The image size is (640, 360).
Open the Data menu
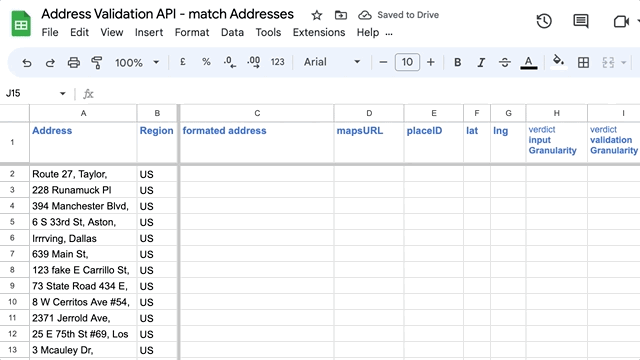click(x=232, y=32)
